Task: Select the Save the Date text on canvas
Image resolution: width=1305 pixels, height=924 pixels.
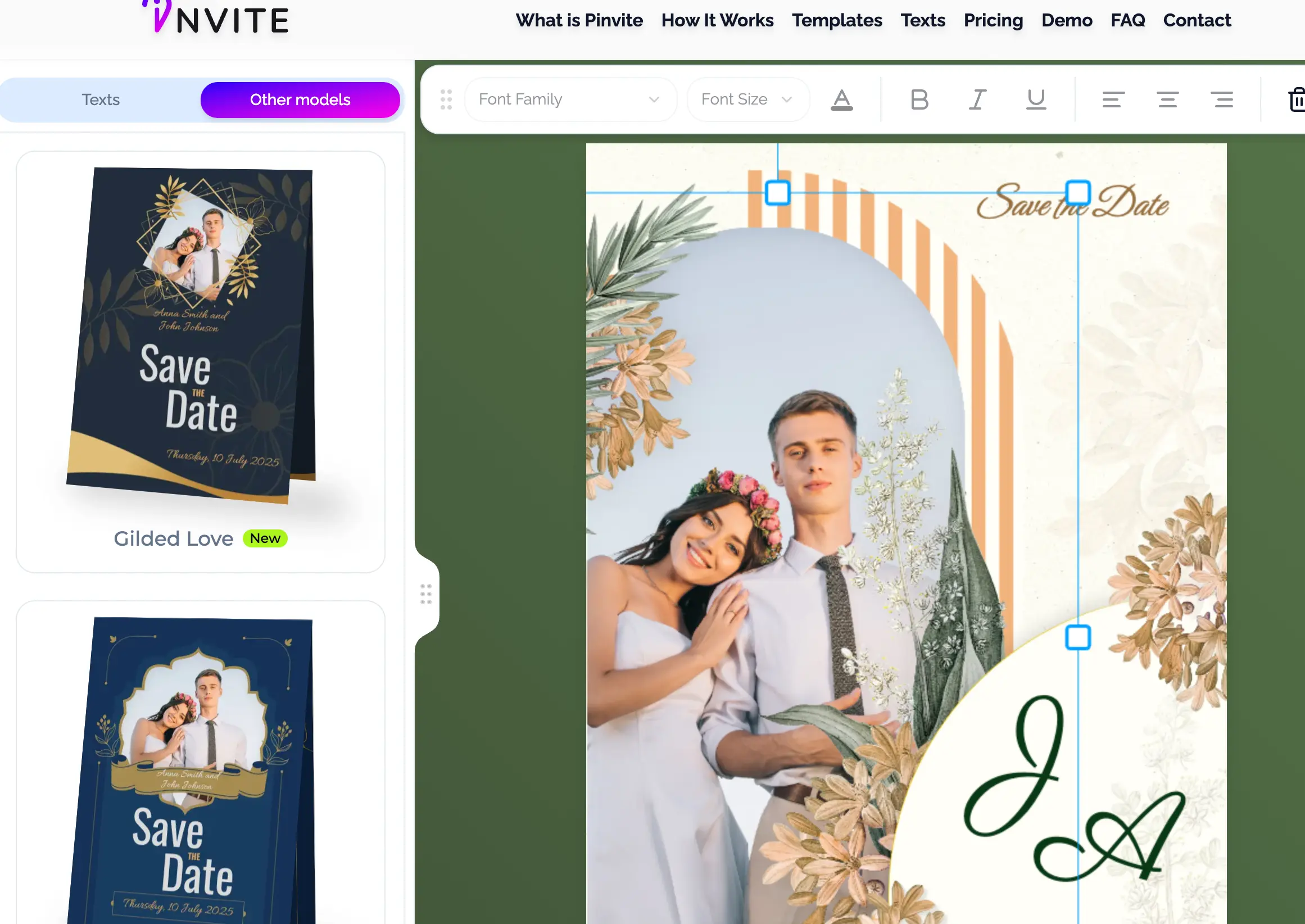Action: click(x=1072, y=202)
